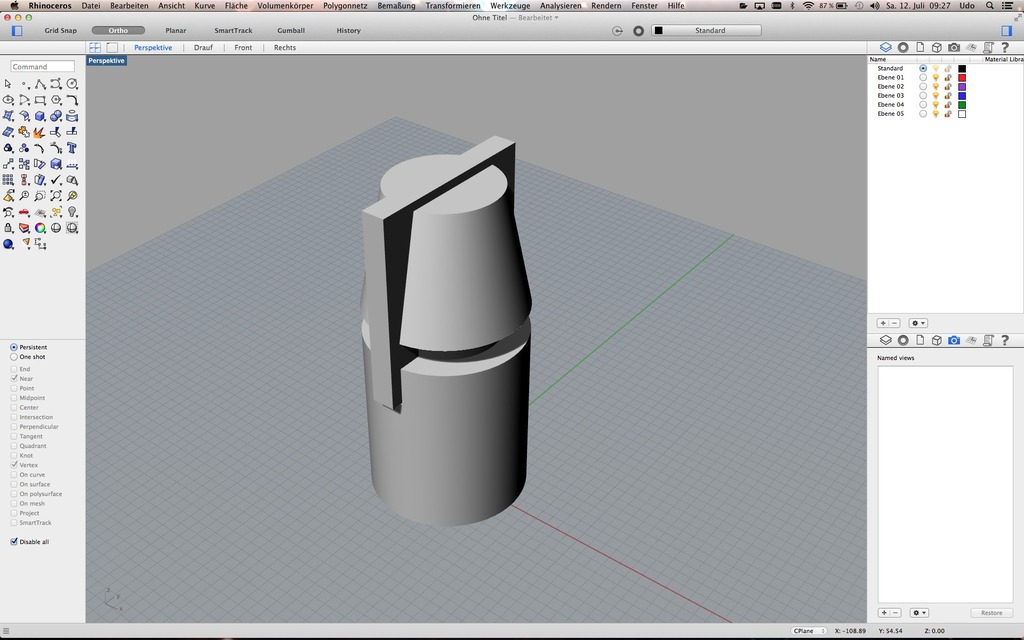
Task: Select the arrow pointer tool in toolbox
Action: click(8, 84)
